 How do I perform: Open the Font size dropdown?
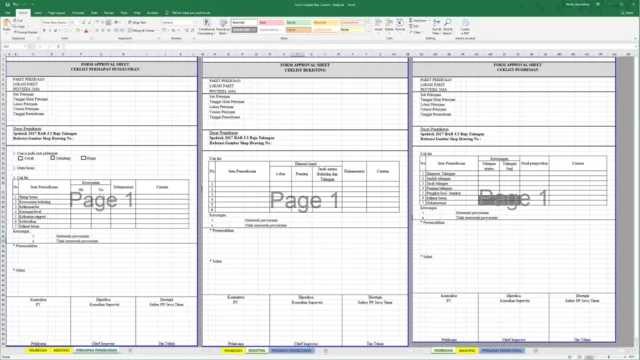pyautogui.click(x=78, y=22)
